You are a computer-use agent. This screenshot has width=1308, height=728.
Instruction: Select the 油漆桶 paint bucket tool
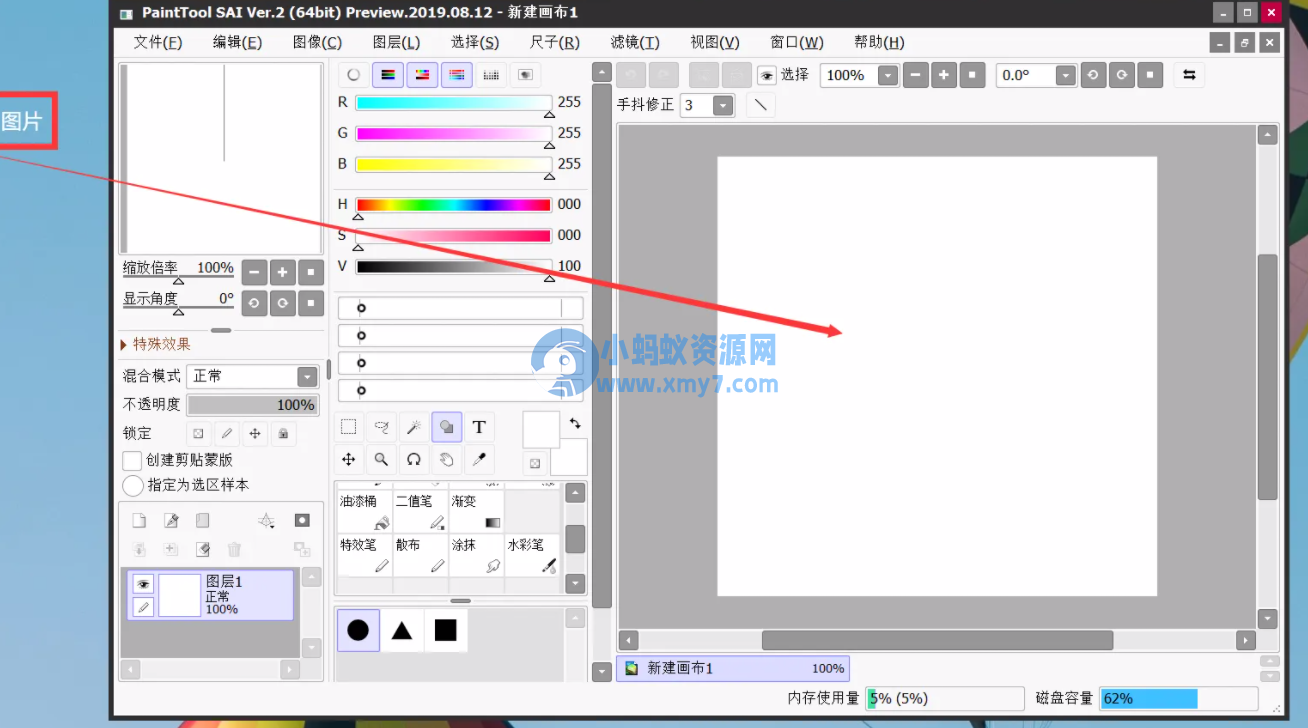pos(363,508)
